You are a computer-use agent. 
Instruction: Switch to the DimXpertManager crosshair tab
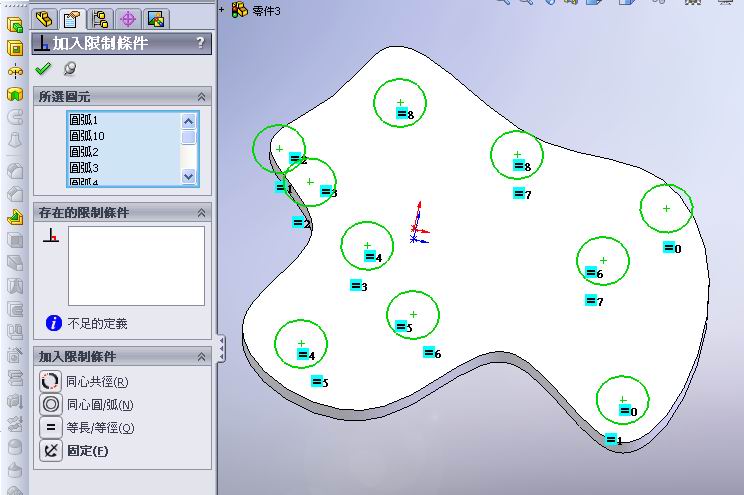point(128,19)
